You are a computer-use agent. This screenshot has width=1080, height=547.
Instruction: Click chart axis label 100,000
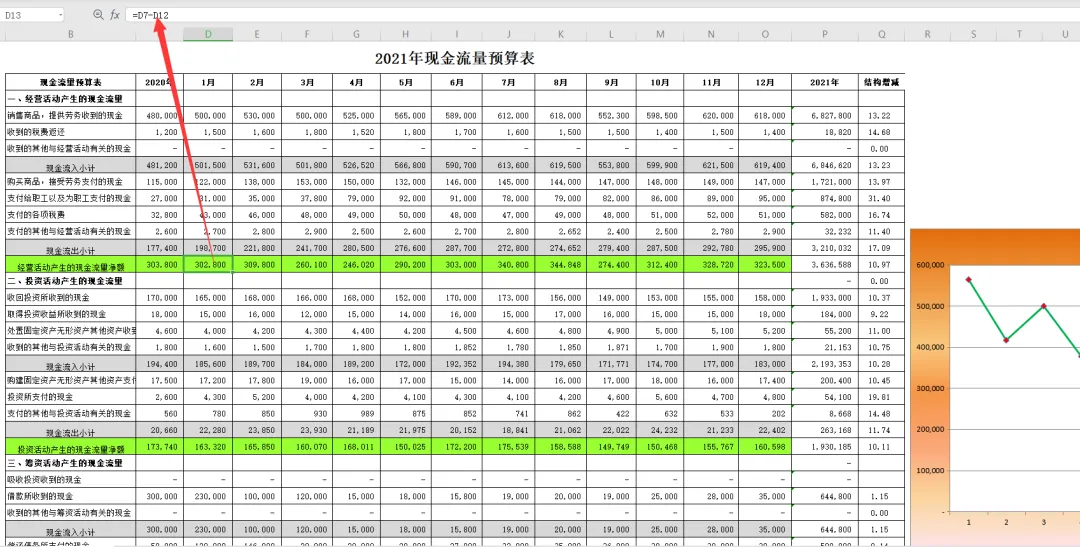929,471
